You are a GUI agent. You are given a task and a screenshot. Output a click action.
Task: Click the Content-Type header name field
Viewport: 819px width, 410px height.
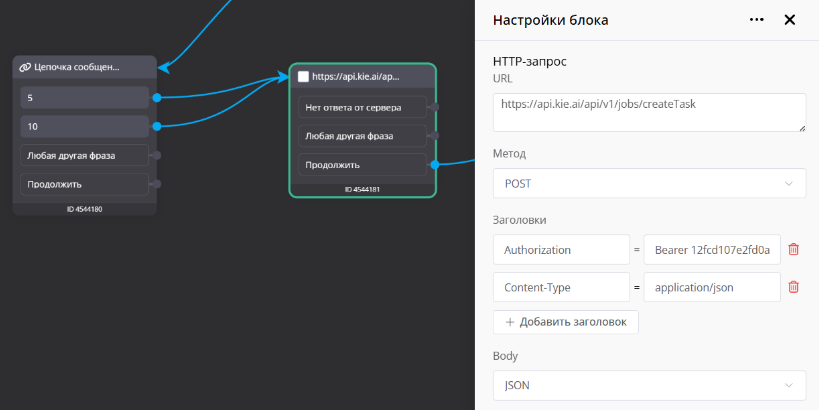click(x=561, y=287)
